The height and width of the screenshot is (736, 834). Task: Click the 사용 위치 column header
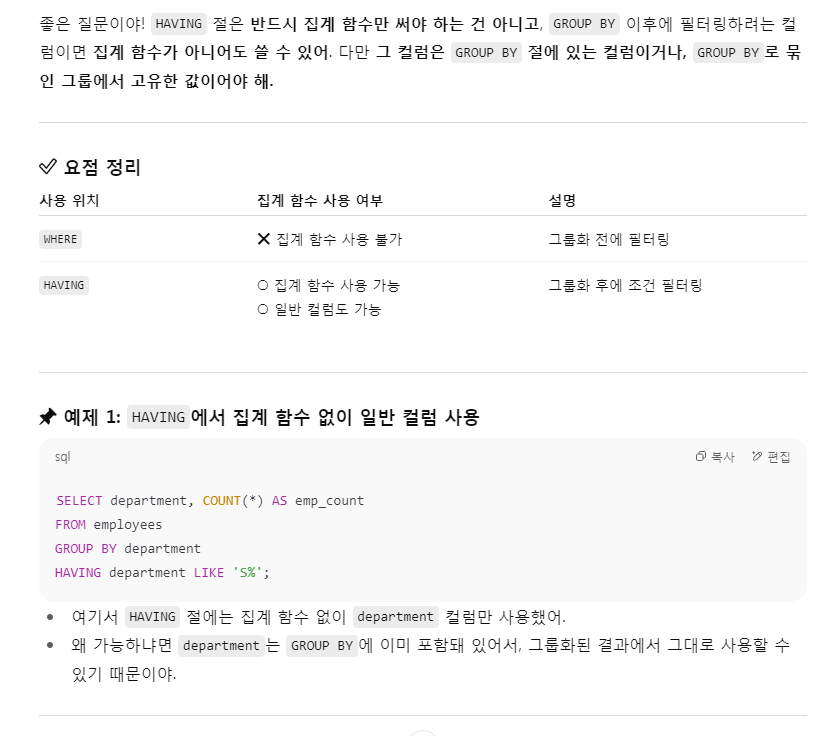(69, 200)
